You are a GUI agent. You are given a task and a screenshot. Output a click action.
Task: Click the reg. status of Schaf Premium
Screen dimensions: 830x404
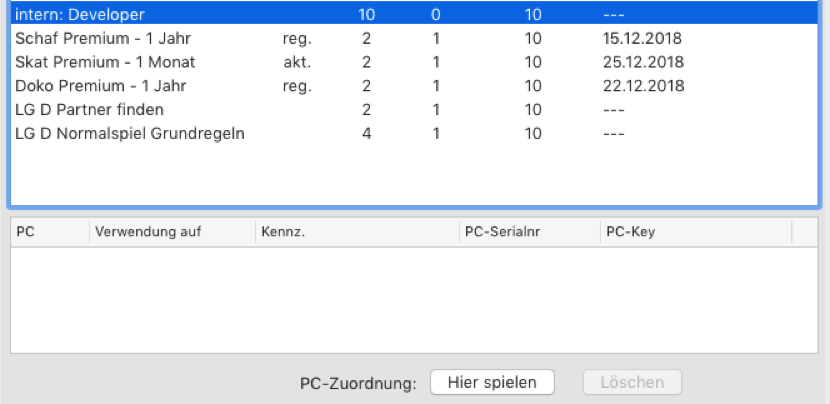pyautogui.click(x=298, y=39)
